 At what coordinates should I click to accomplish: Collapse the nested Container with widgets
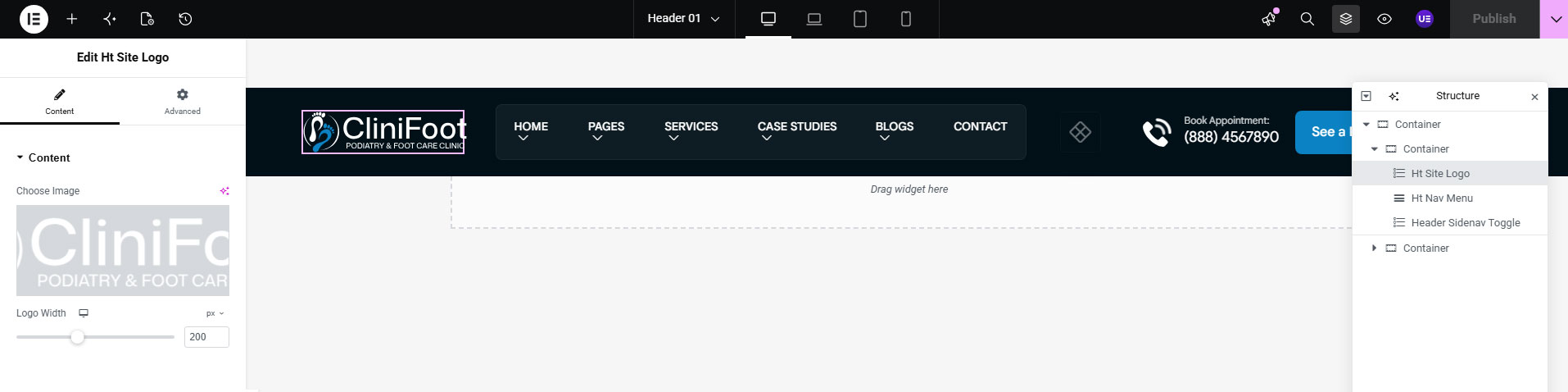(1374, 149)
